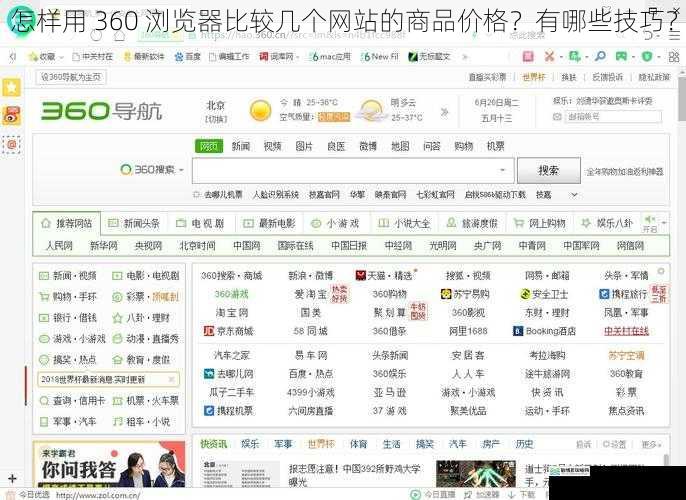The image size is (686, 500).
Task: Expand the hot search words chevron
Action: pos(574,195)
